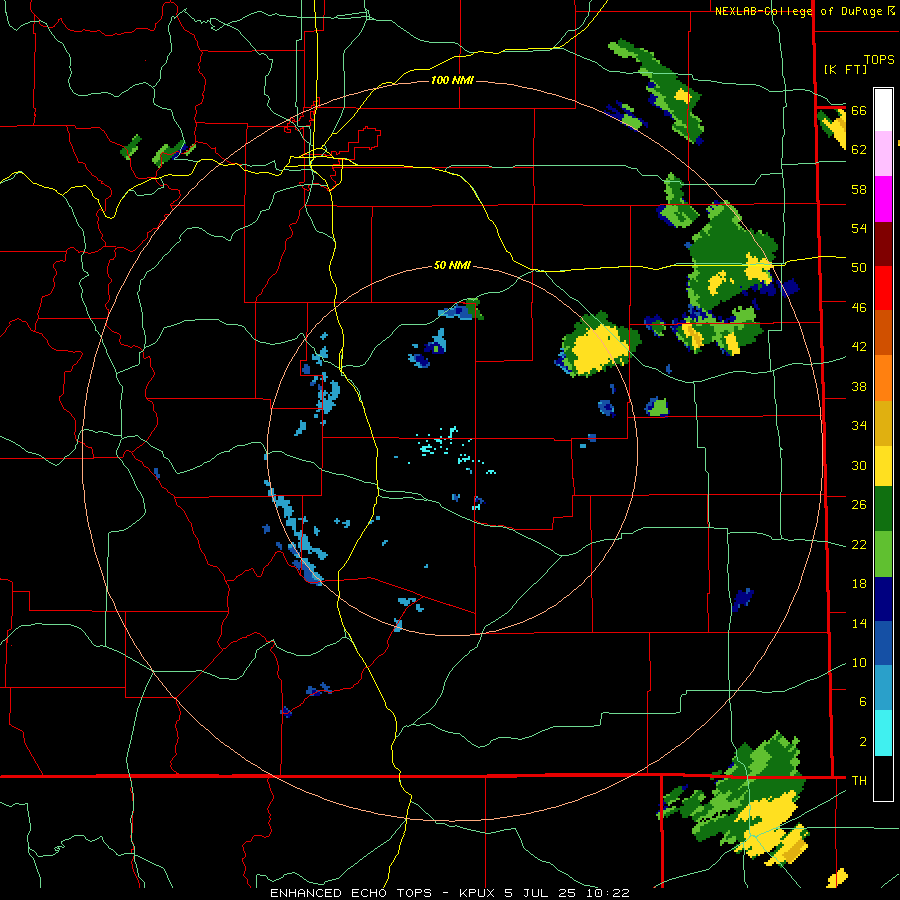900x900 pixels.
Task: Click the "38" legend value
Action: [x=859, y=386]
